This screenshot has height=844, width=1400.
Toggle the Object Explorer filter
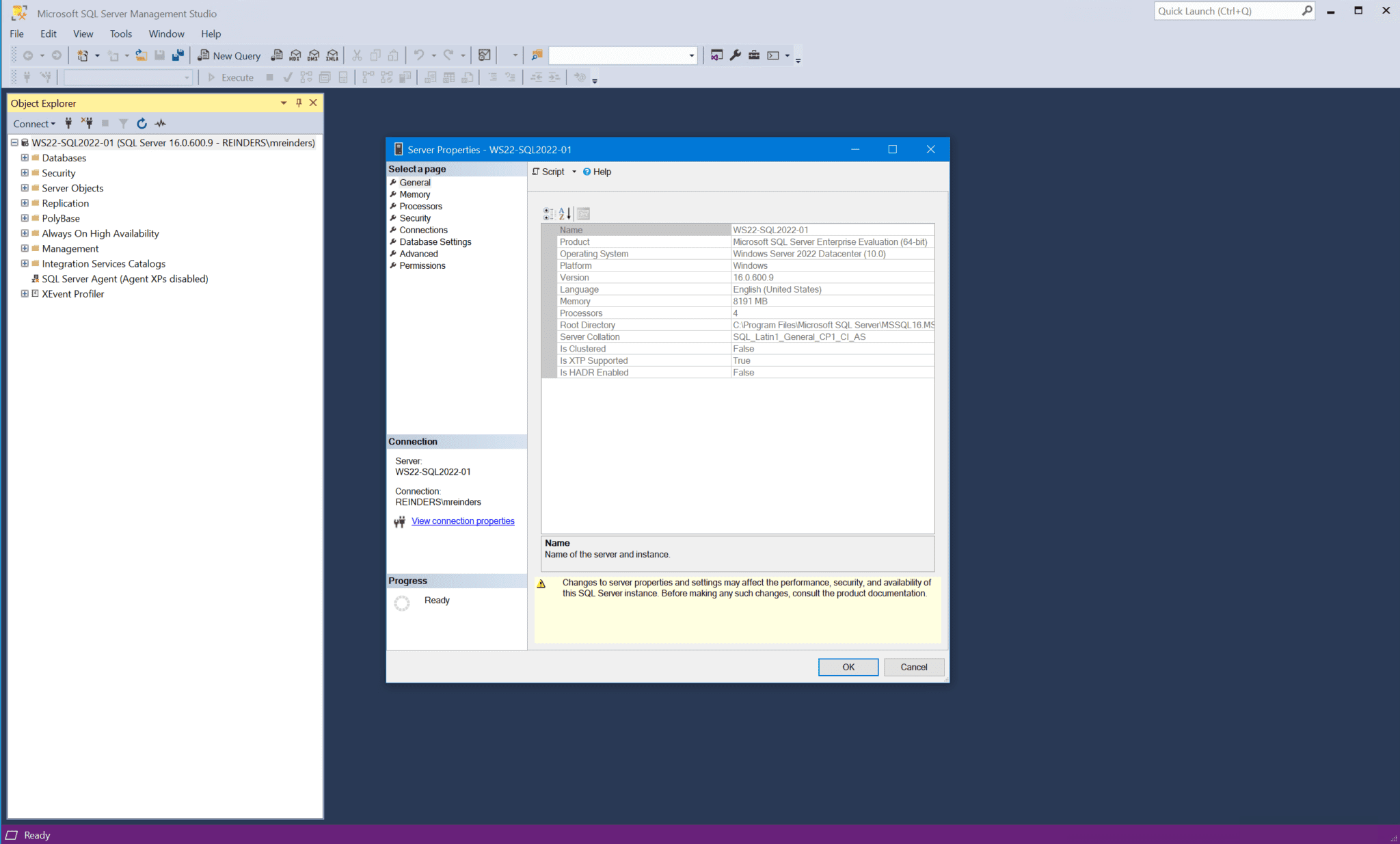click(x=123, y=123)
